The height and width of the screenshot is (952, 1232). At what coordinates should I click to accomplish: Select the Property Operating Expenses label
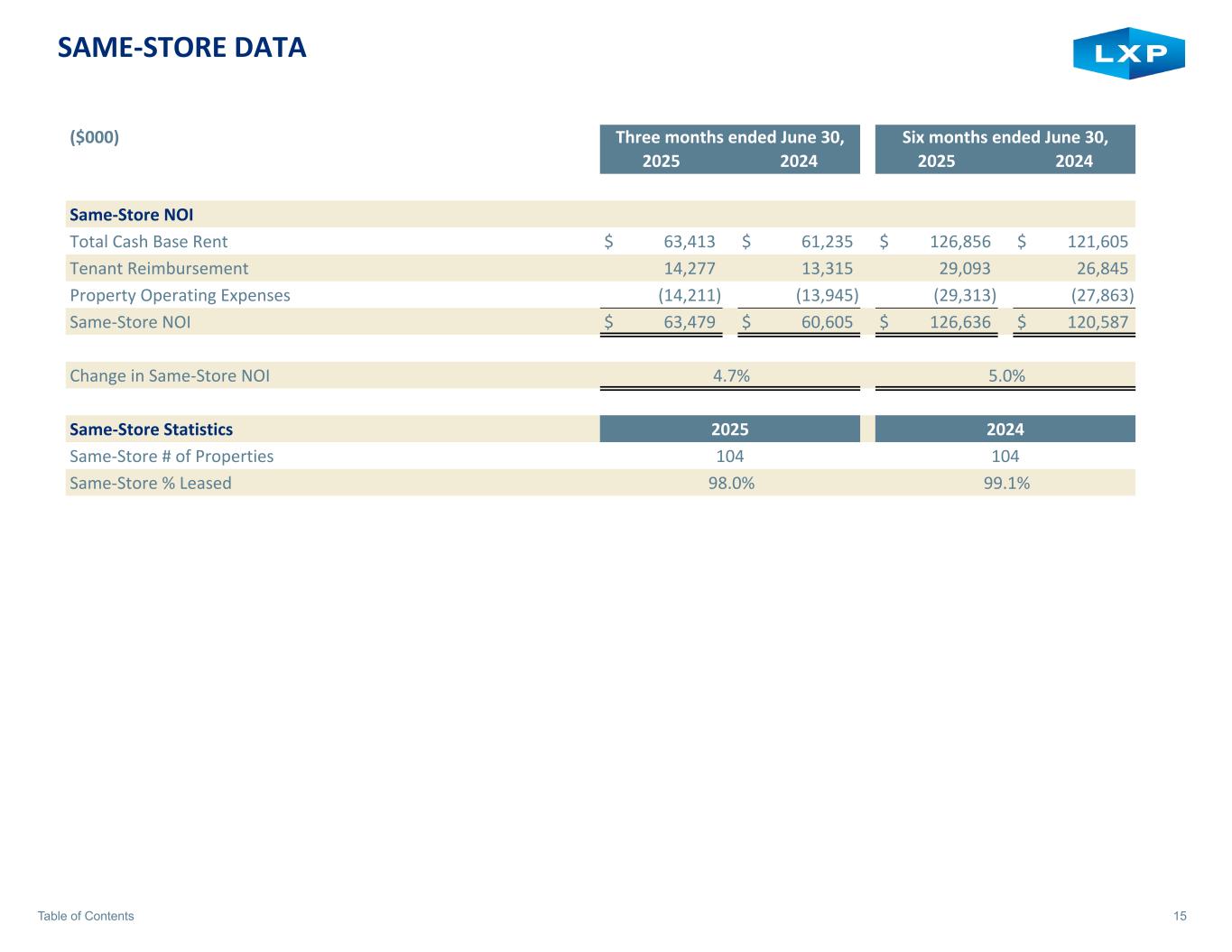(x=180, y=295)
